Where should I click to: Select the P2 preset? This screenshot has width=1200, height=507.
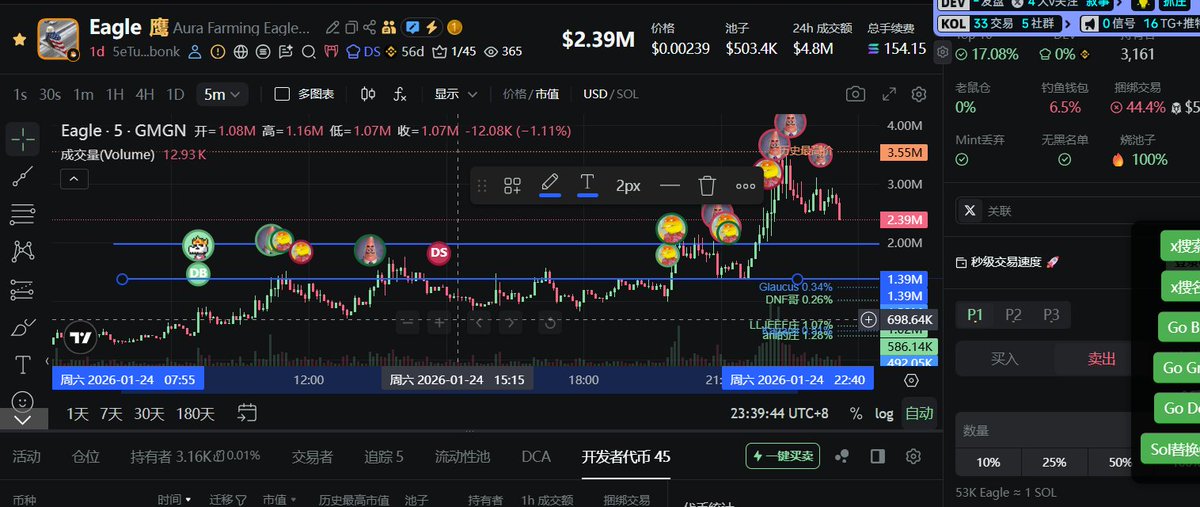pyautogui.click(x=1013, y=315)
